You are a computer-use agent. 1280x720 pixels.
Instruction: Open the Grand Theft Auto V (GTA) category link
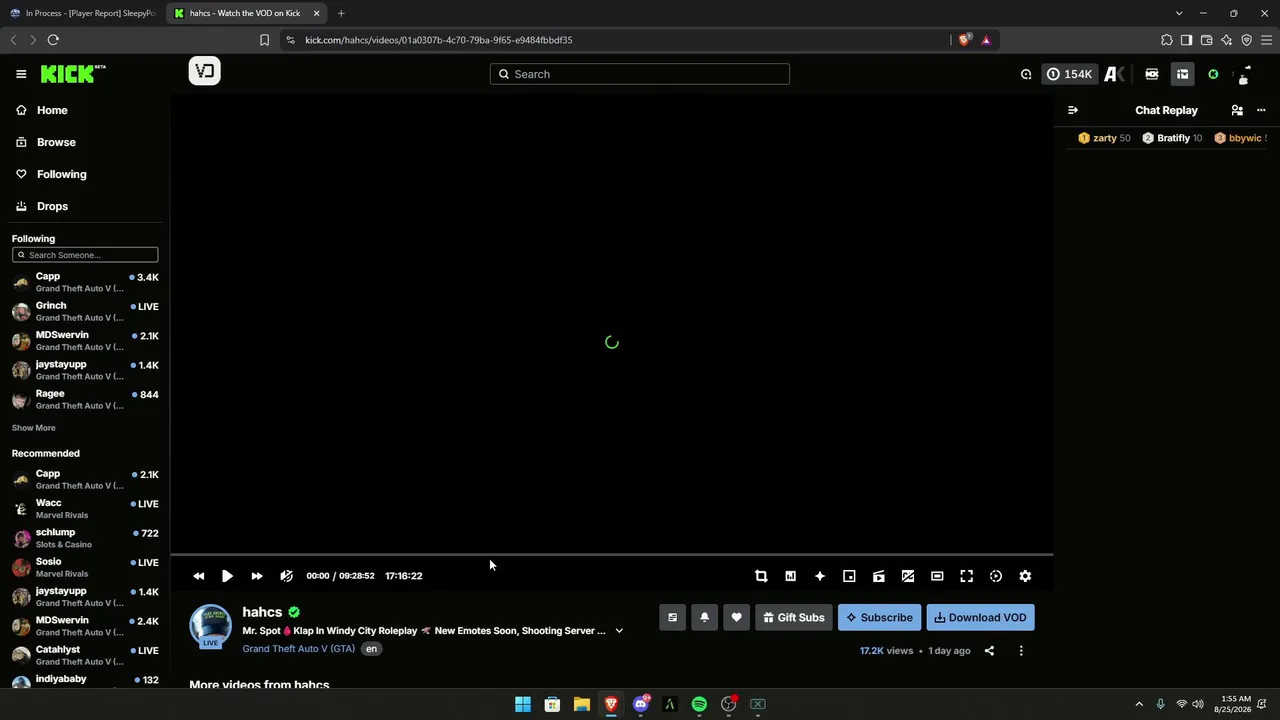click(298, 649)
